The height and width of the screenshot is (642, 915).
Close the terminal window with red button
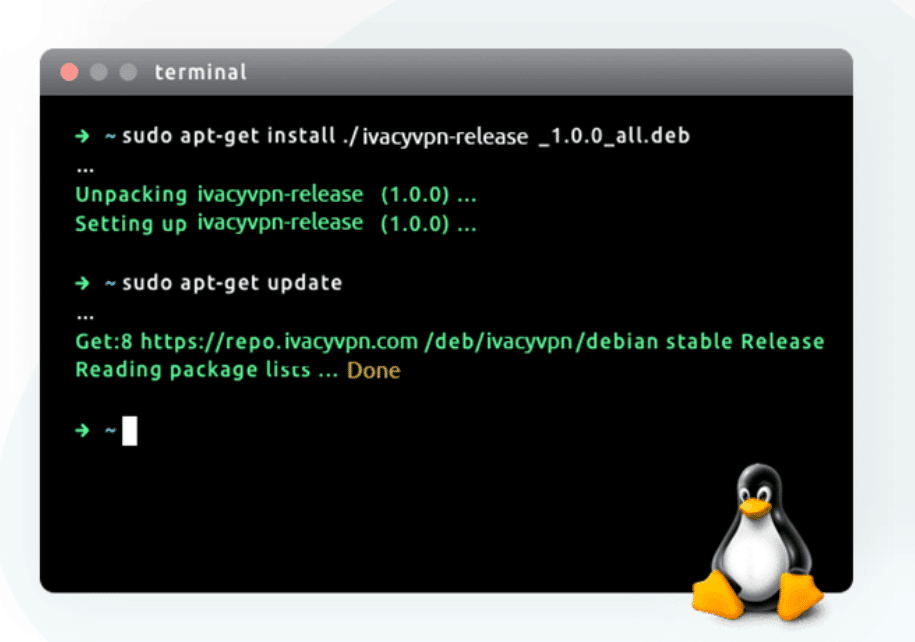click(69, 72)
